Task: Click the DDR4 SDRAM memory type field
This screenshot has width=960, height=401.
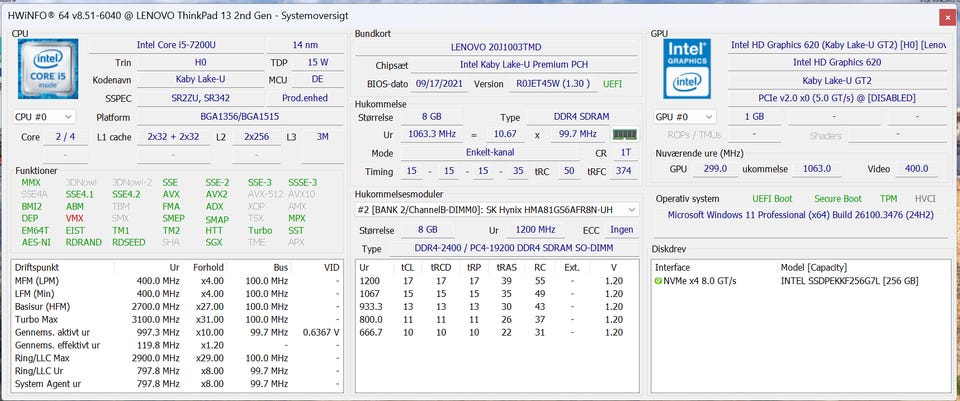Action: (582, 117)
